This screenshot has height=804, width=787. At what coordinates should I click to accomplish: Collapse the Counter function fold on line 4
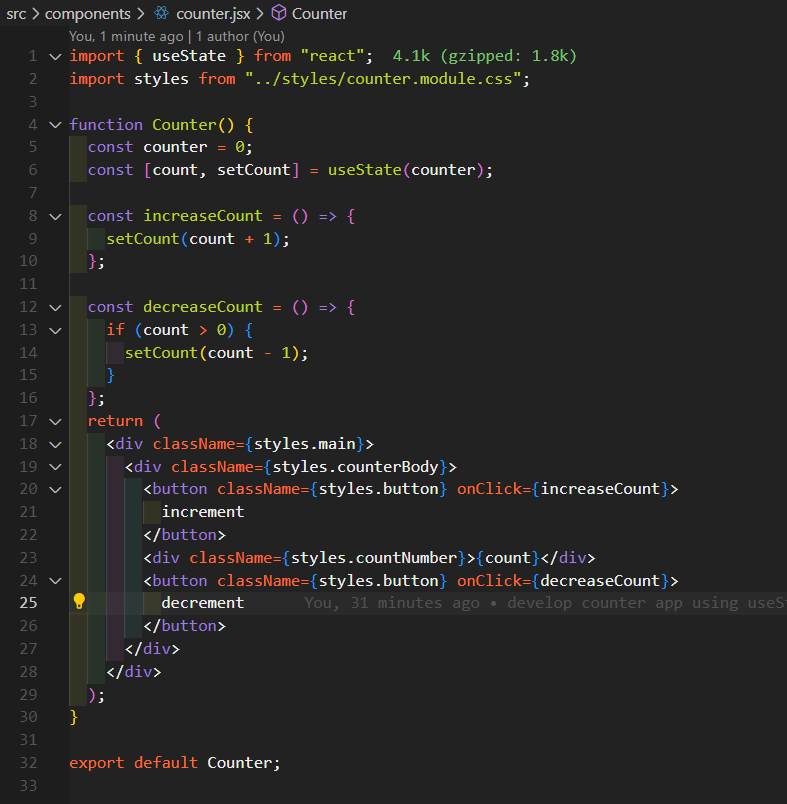(x=55, y=125)
